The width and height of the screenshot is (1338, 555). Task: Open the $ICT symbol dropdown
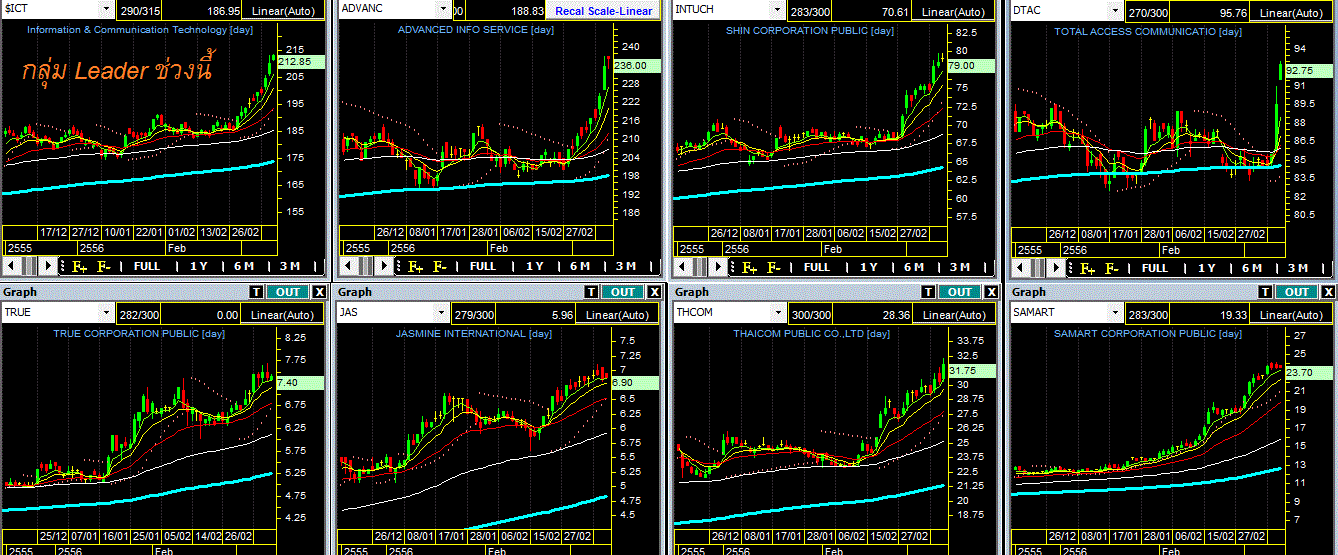tap(106, 9)
